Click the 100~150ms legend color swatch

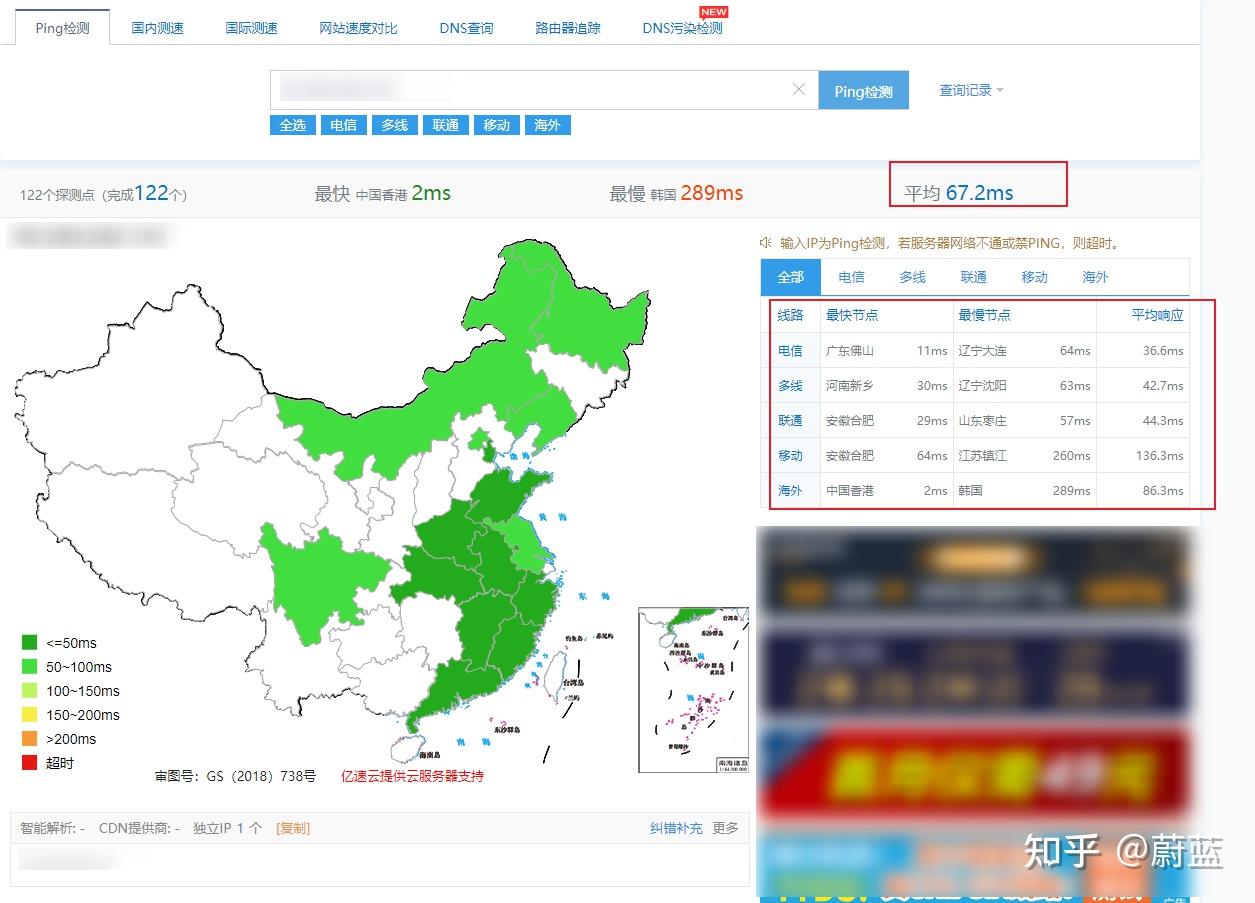(30, 691)
